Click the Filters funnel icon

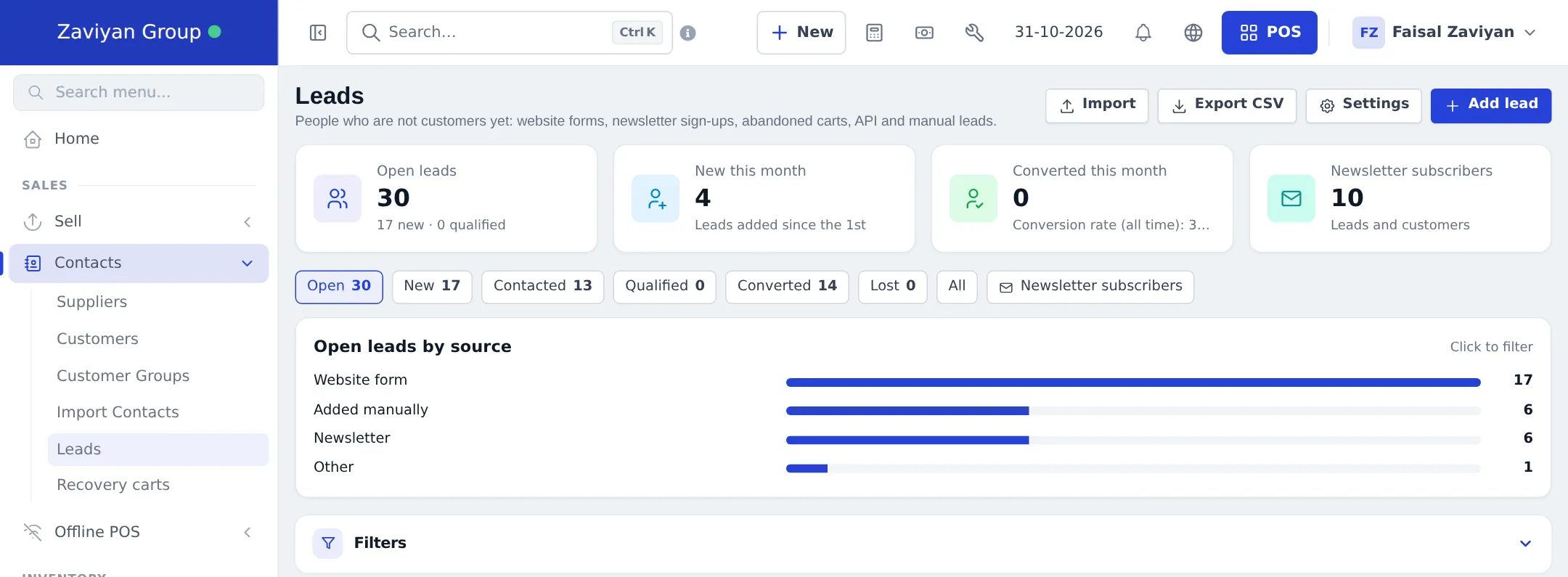click(328, 543)
